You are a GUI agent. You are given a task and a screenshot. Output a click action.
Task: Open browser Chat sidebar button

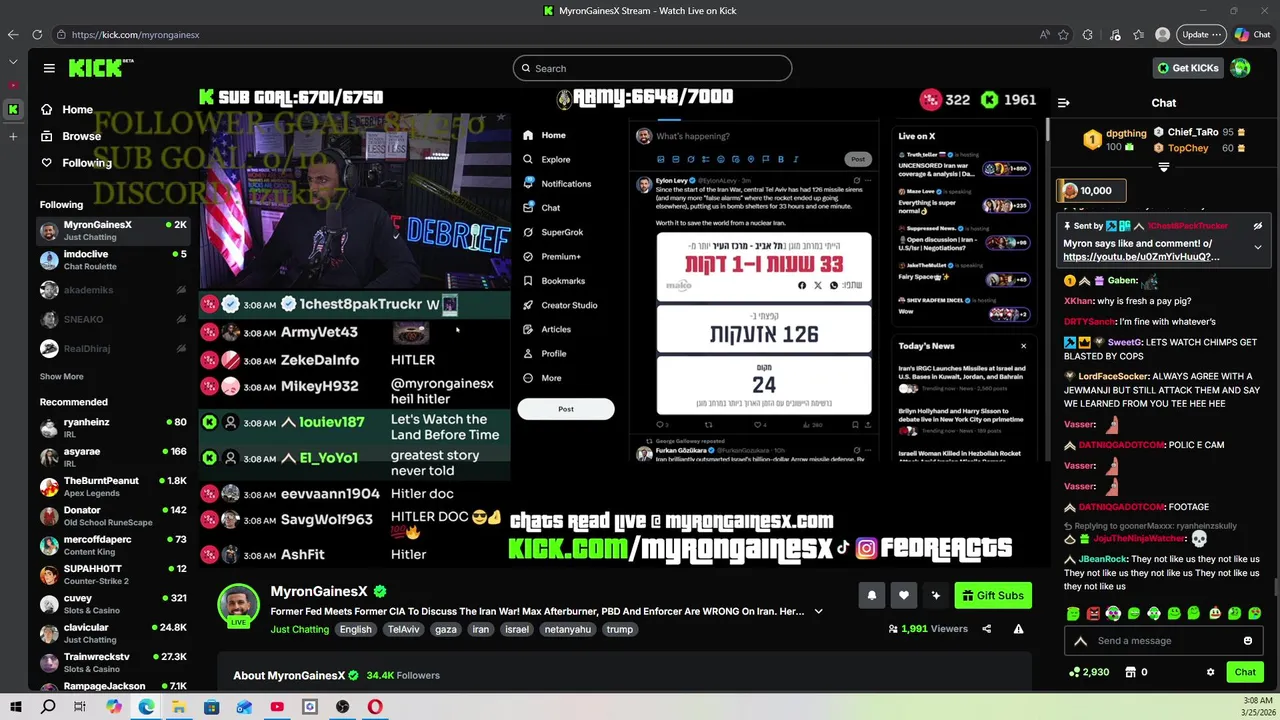coord(1252,34)
